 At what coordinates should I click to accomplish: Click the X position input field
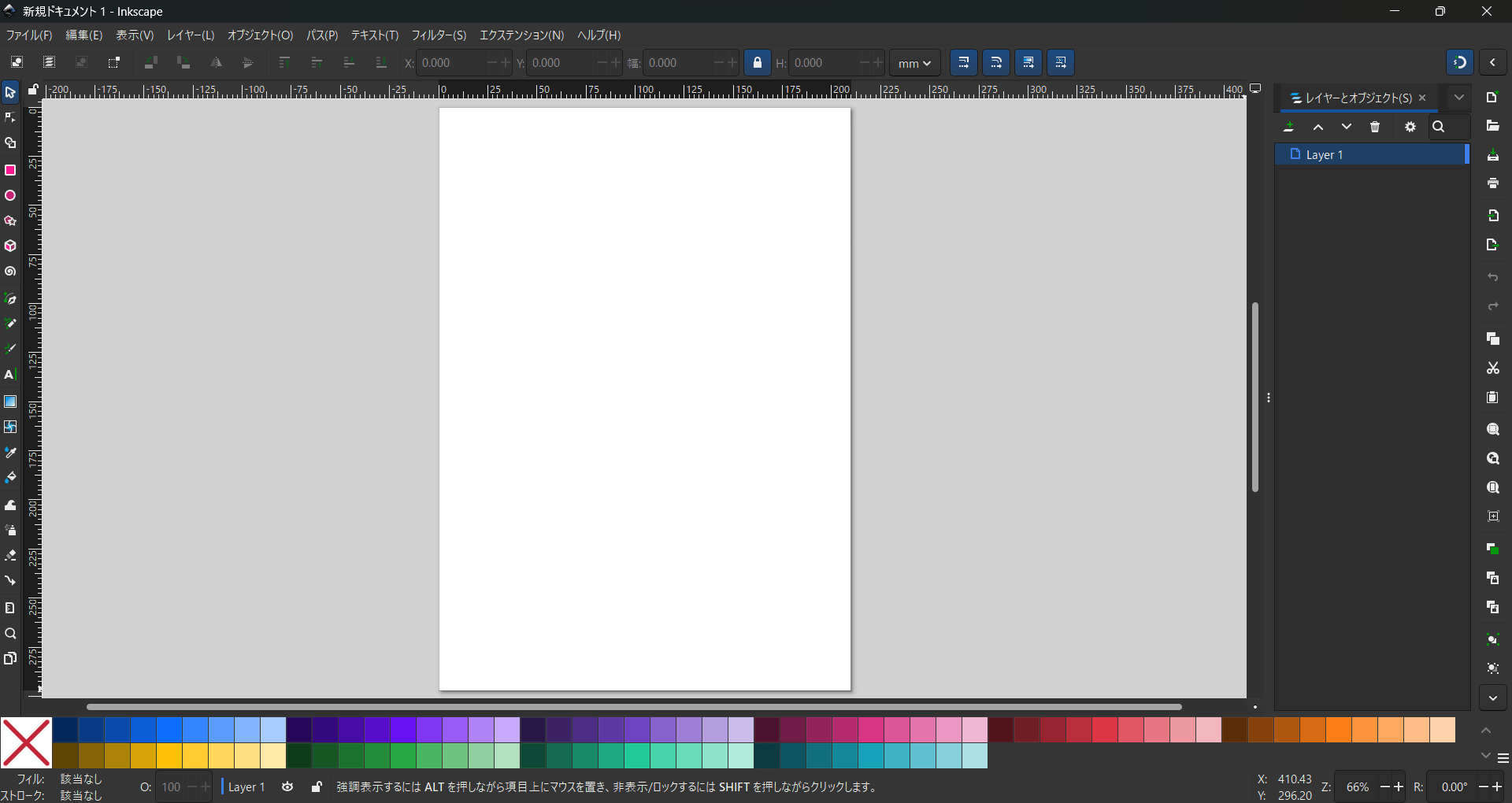tap(449, 63)
